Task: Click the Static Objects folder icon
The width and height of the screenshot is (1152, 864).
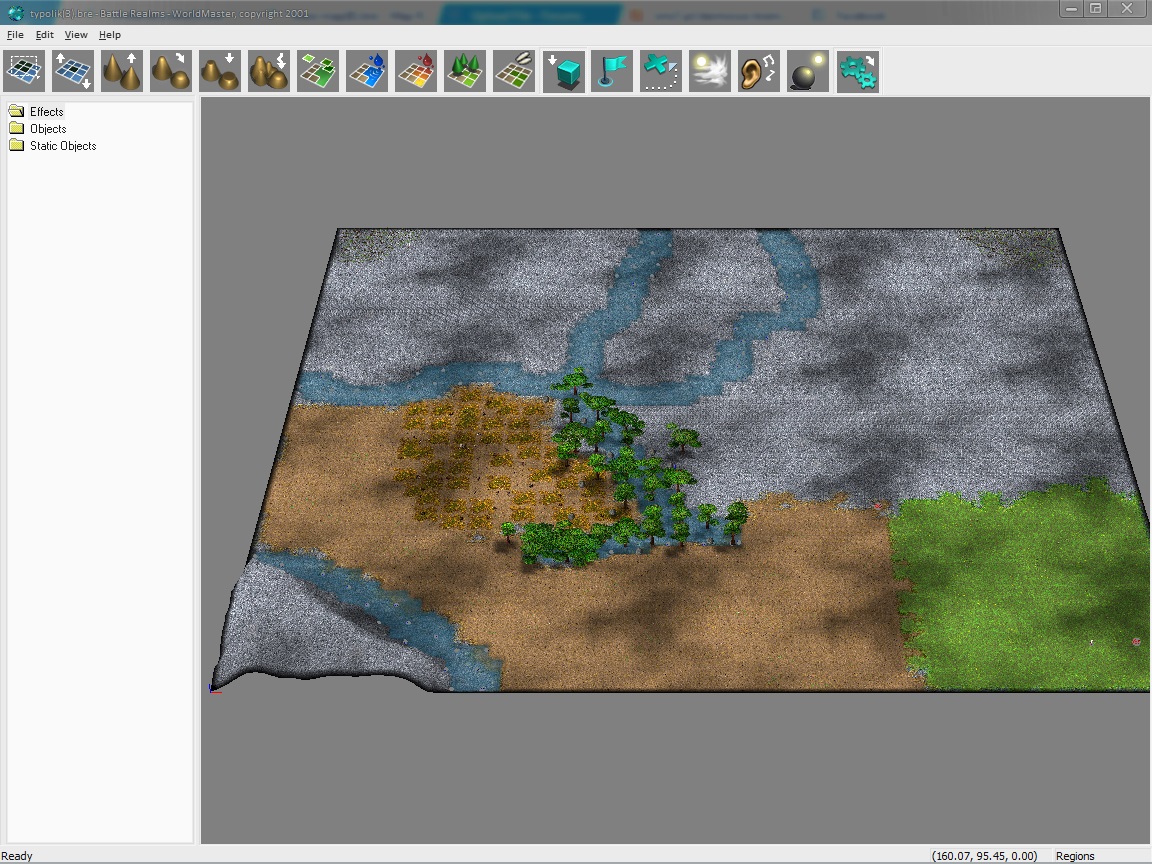Action: (16, 145)
